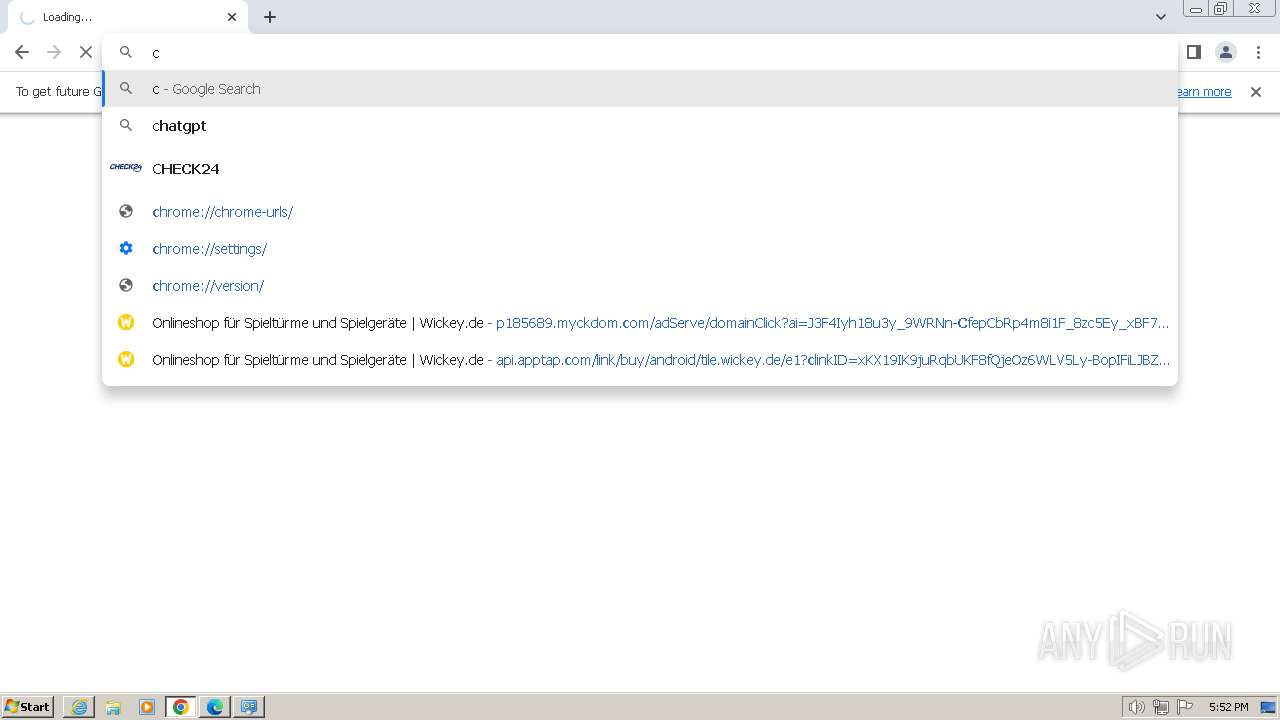Screen dimensions: 1280x720
Task: Toggle the browser side panel
Action: [1193, 52]
